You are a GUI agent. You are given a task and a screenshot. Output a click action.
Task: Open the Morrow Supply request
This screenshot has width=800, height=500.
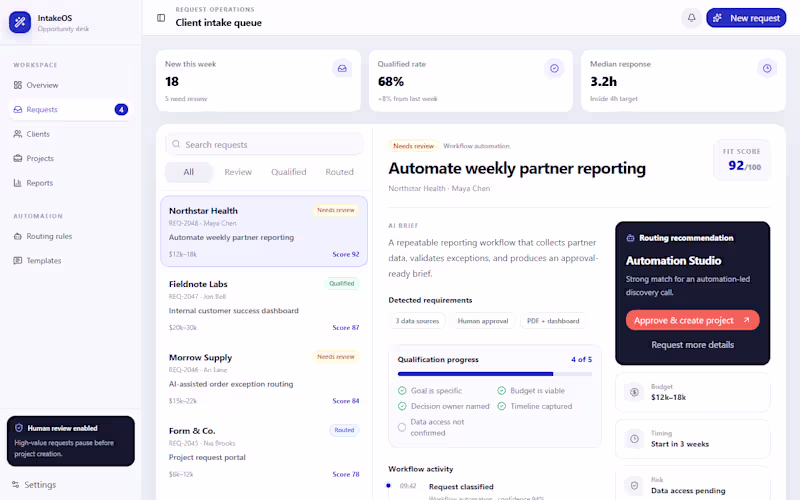264,379
